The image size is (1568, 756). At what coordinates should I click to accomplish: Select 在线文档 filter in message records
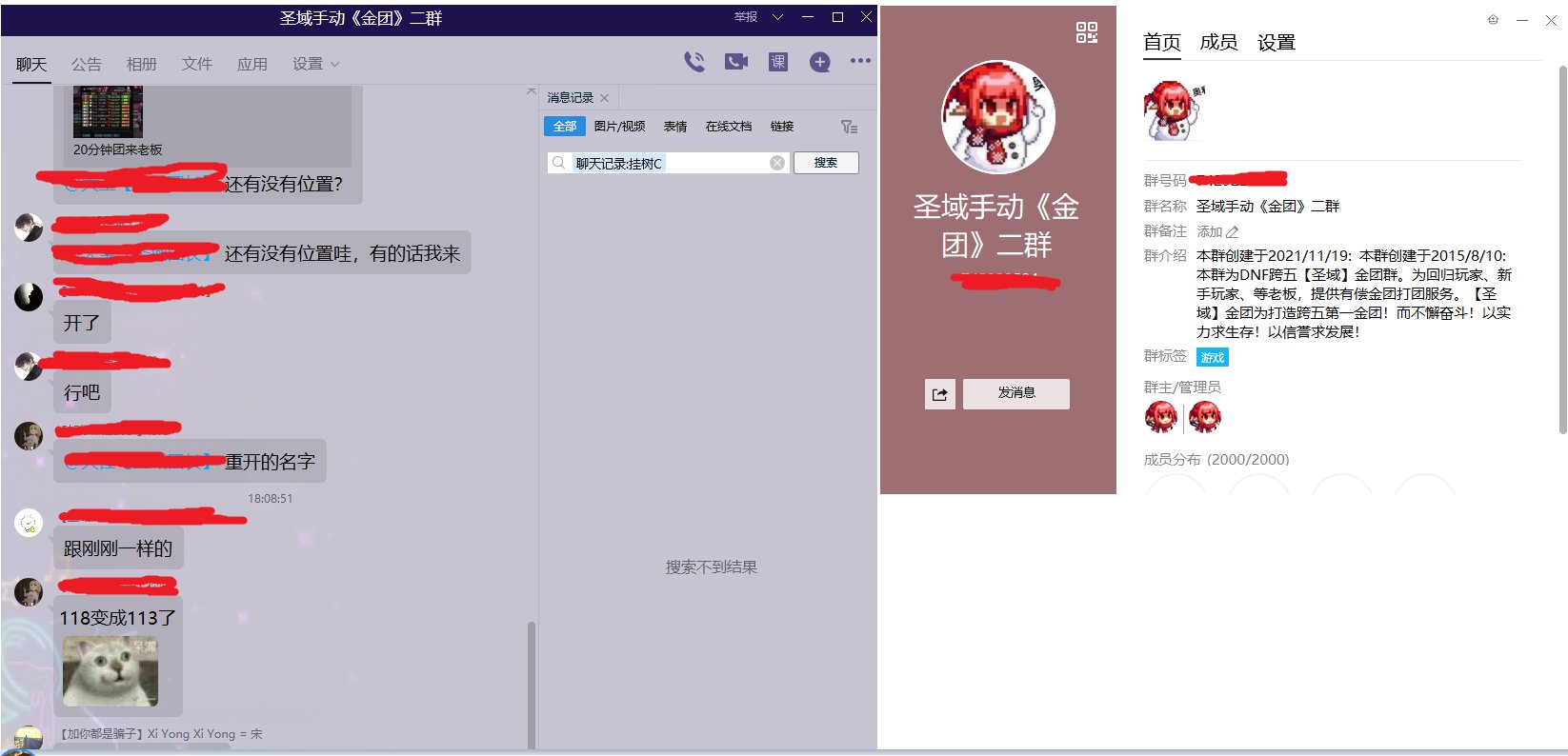(x=729, y=127)
